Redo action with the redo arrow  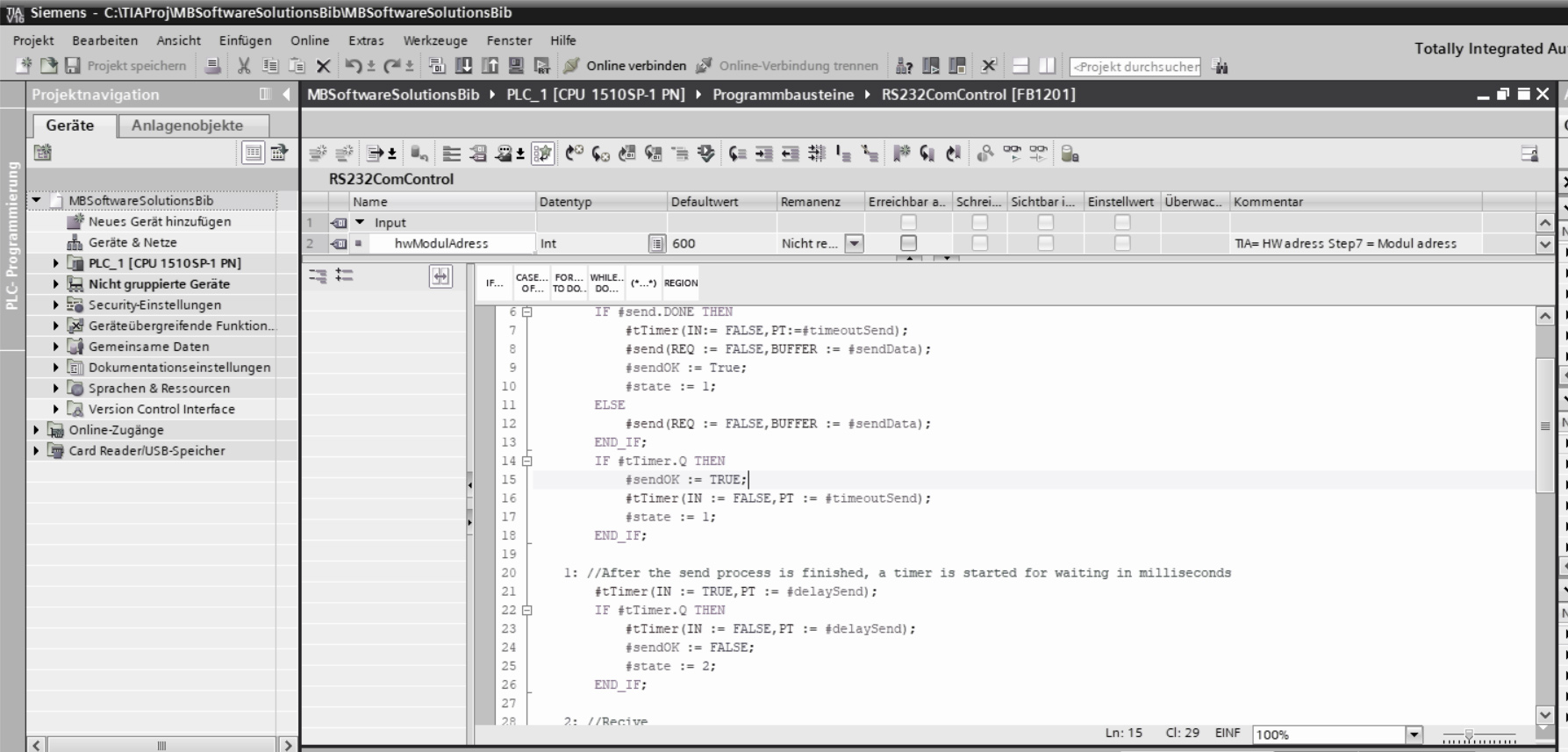[391, 66]
